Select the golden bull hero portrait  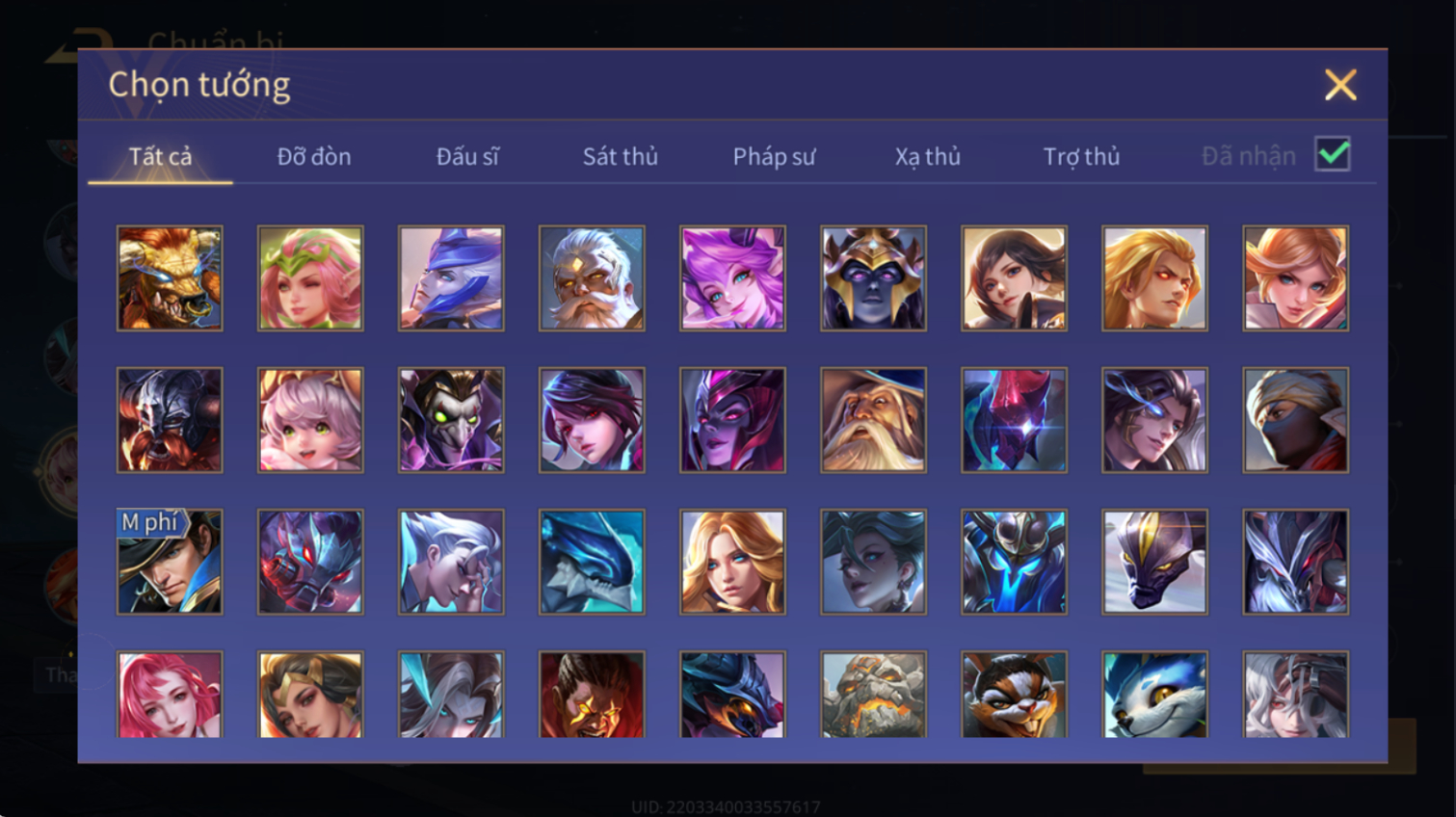tap(170, 278)
